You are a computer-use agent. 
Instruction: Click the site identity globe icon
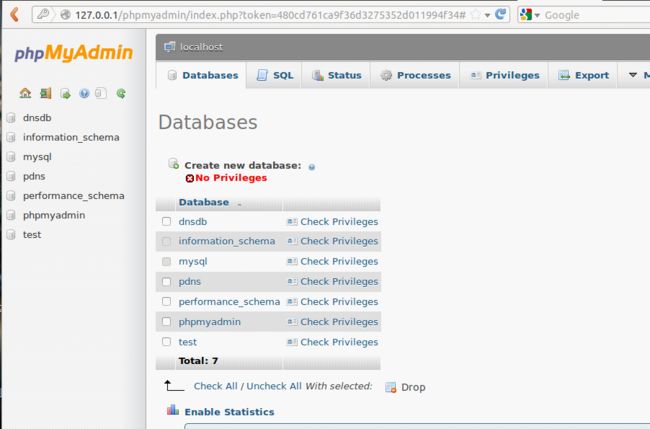pos(65,15)
